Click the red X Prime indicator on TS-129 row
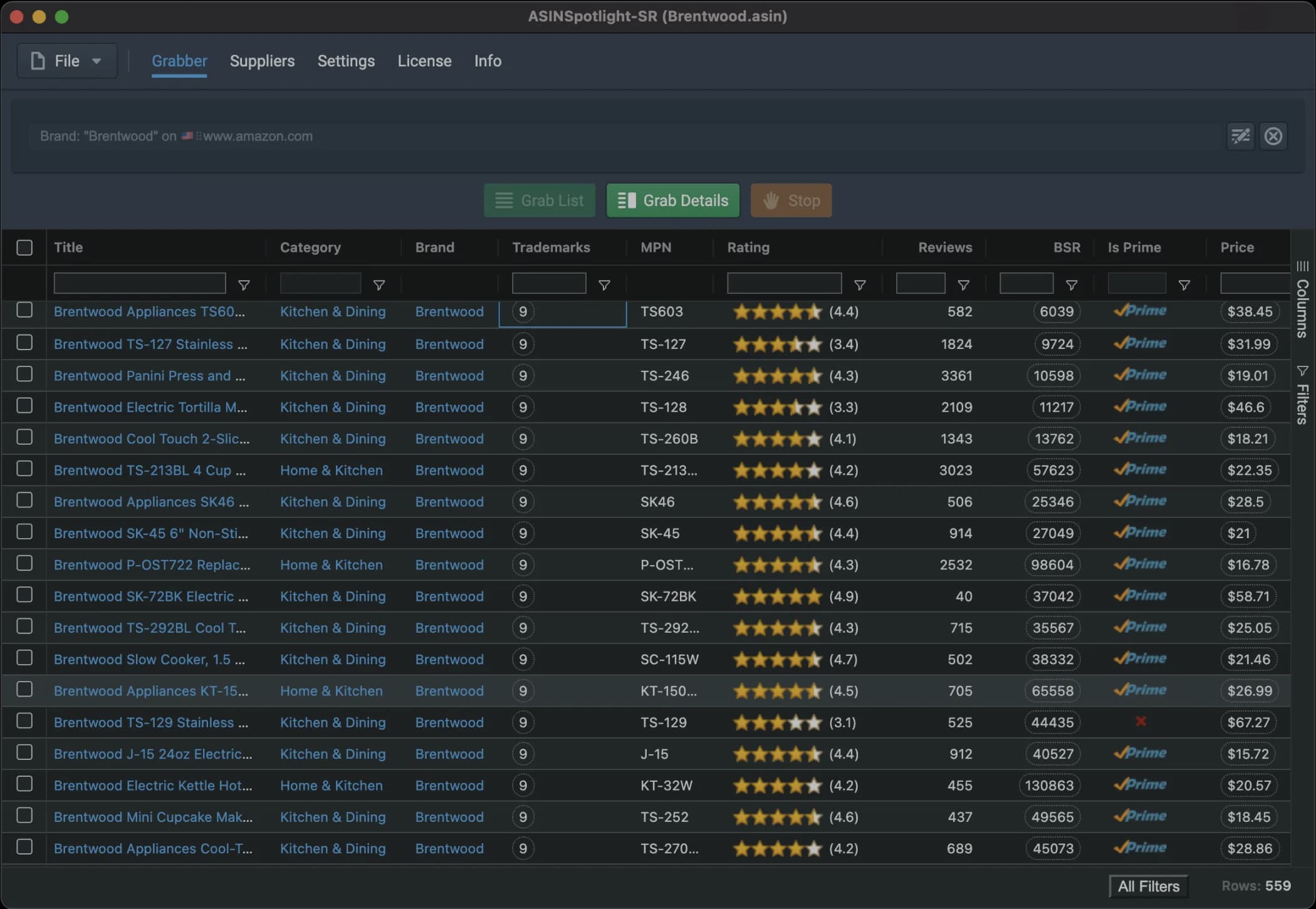1316x909 pixels. click(x=1139, y=722)
